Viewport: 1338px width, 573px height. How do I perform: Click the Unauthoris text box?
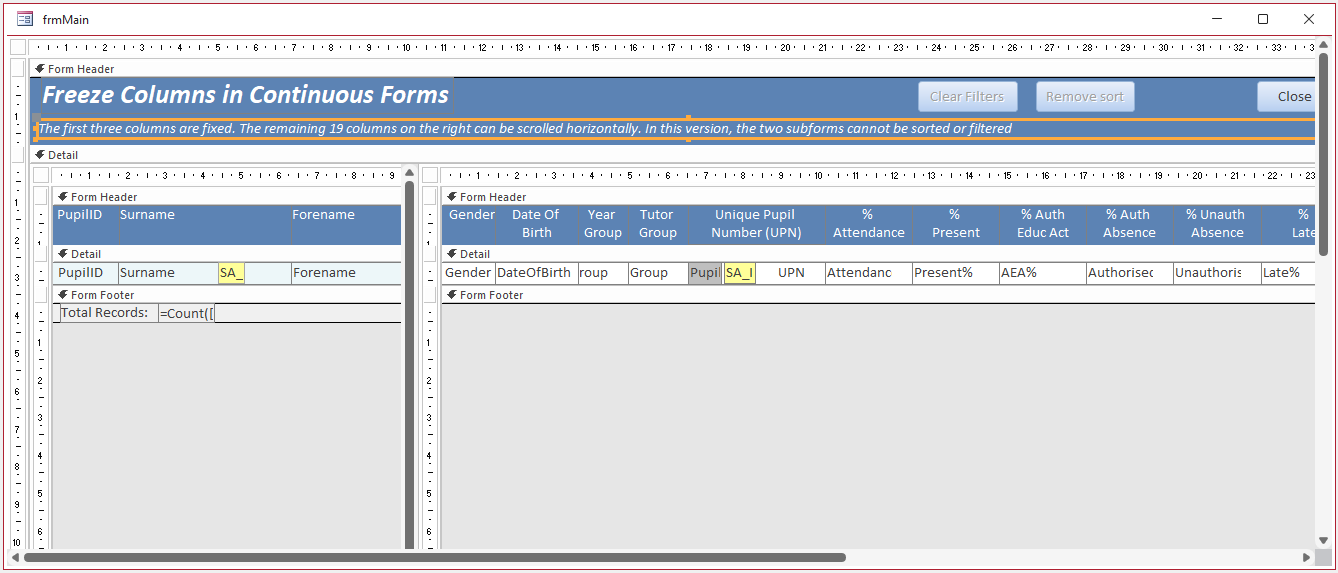pos(1215,273)
